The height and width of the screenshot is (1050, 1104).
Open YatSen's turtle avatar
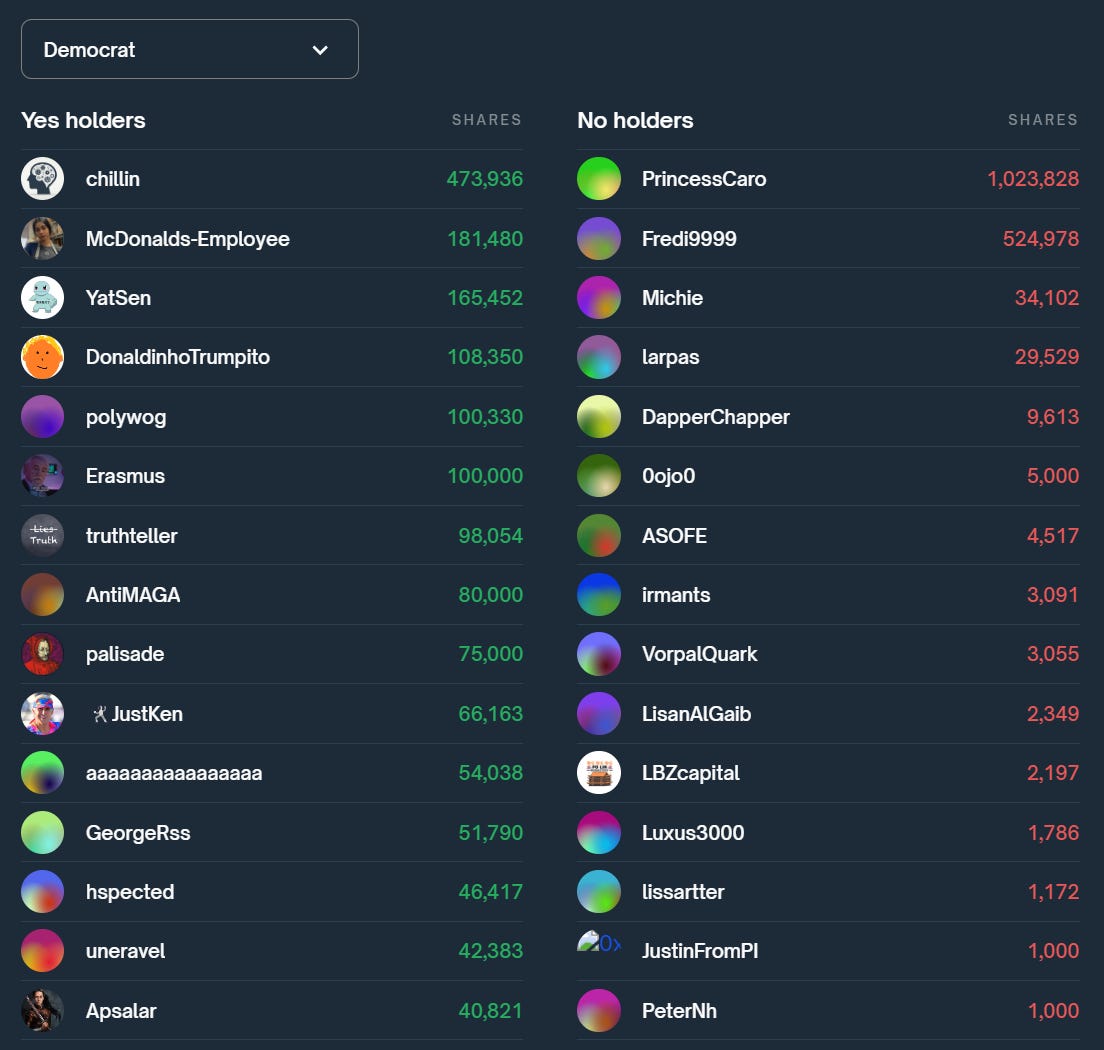tap(42, 297)
